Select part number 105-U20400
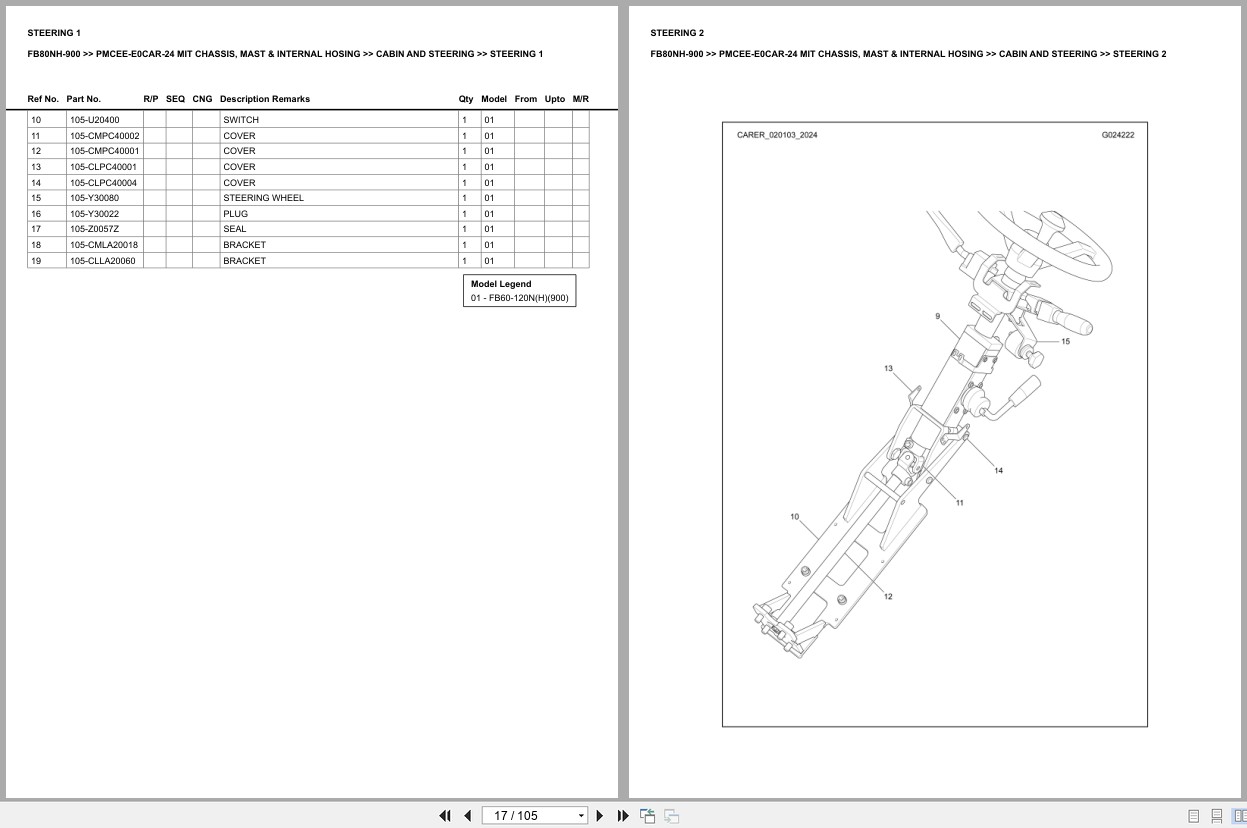 pos(94,120)
